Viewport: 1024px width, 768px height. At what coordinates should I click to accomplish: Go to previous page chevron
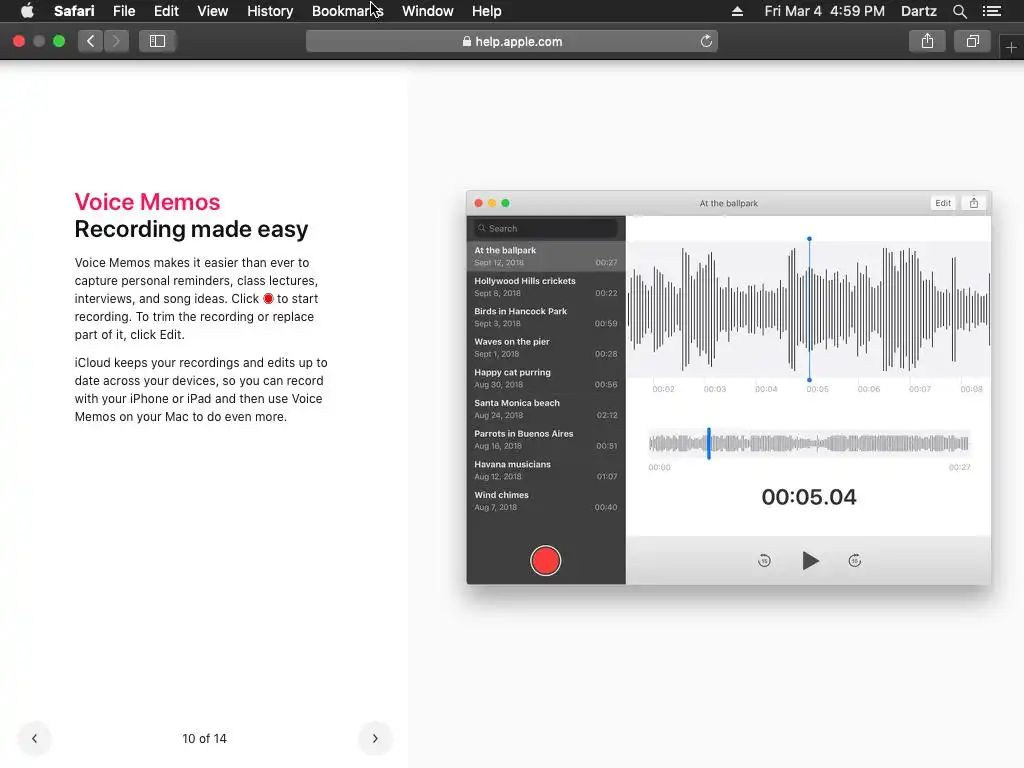tap(35, 738)
